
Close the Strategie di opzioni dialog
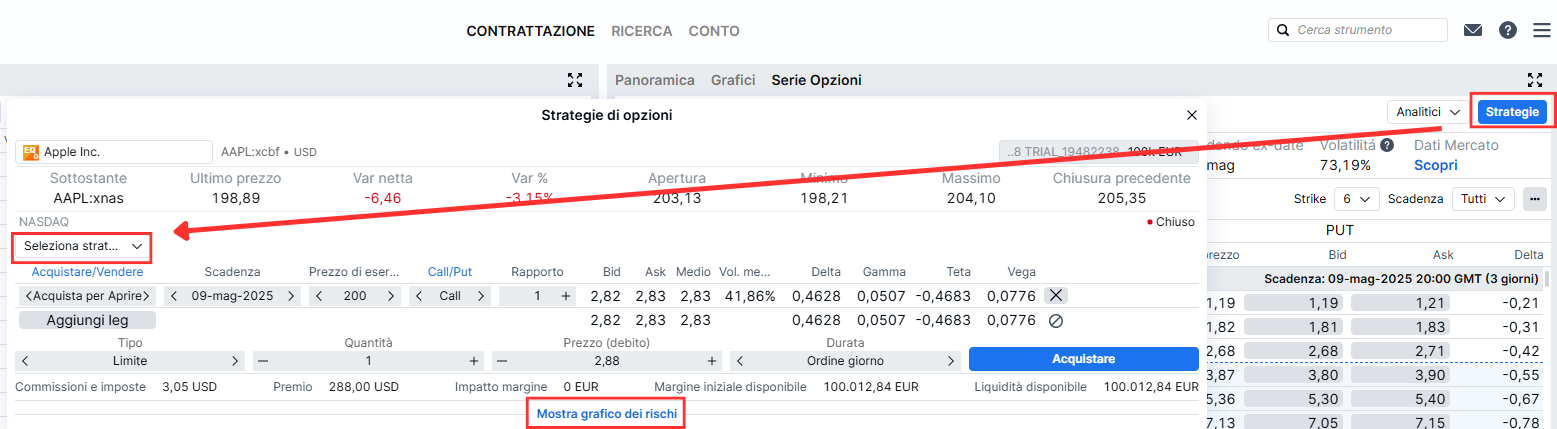pos(1191,116)
